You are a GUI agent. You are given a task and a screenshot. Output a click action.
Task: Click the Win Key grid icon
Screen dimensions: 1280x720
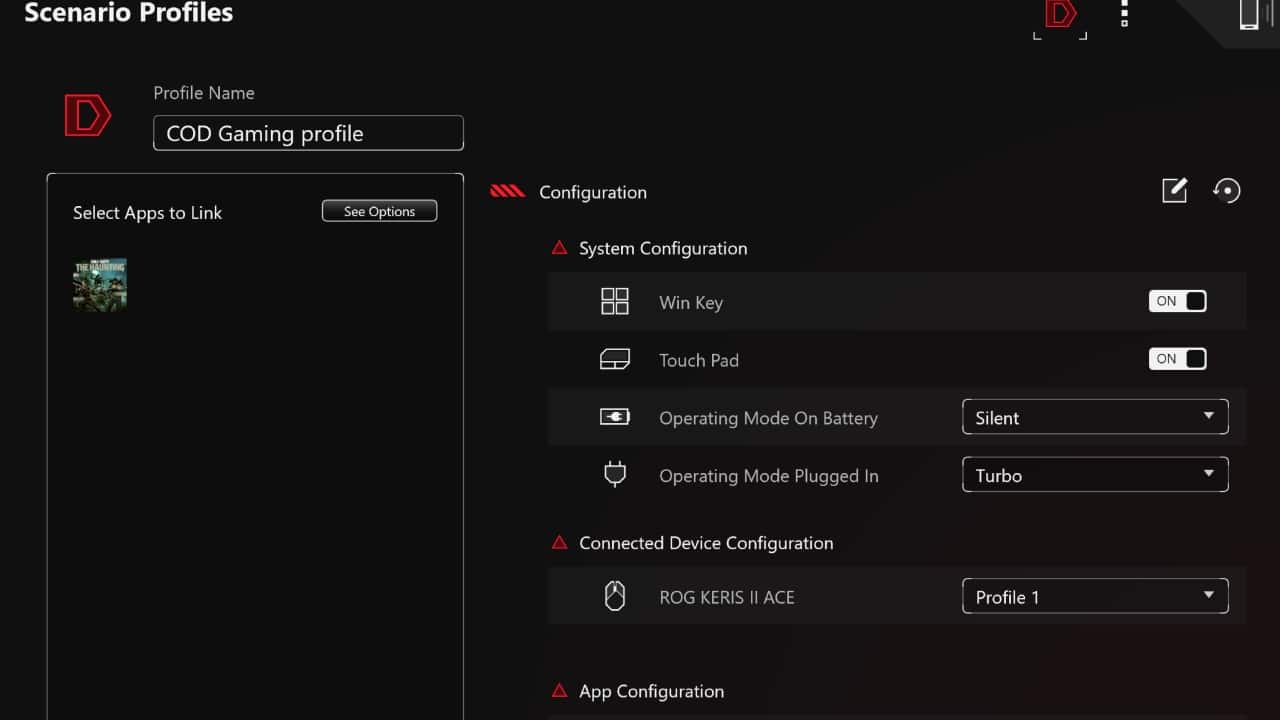pos(614,302)
